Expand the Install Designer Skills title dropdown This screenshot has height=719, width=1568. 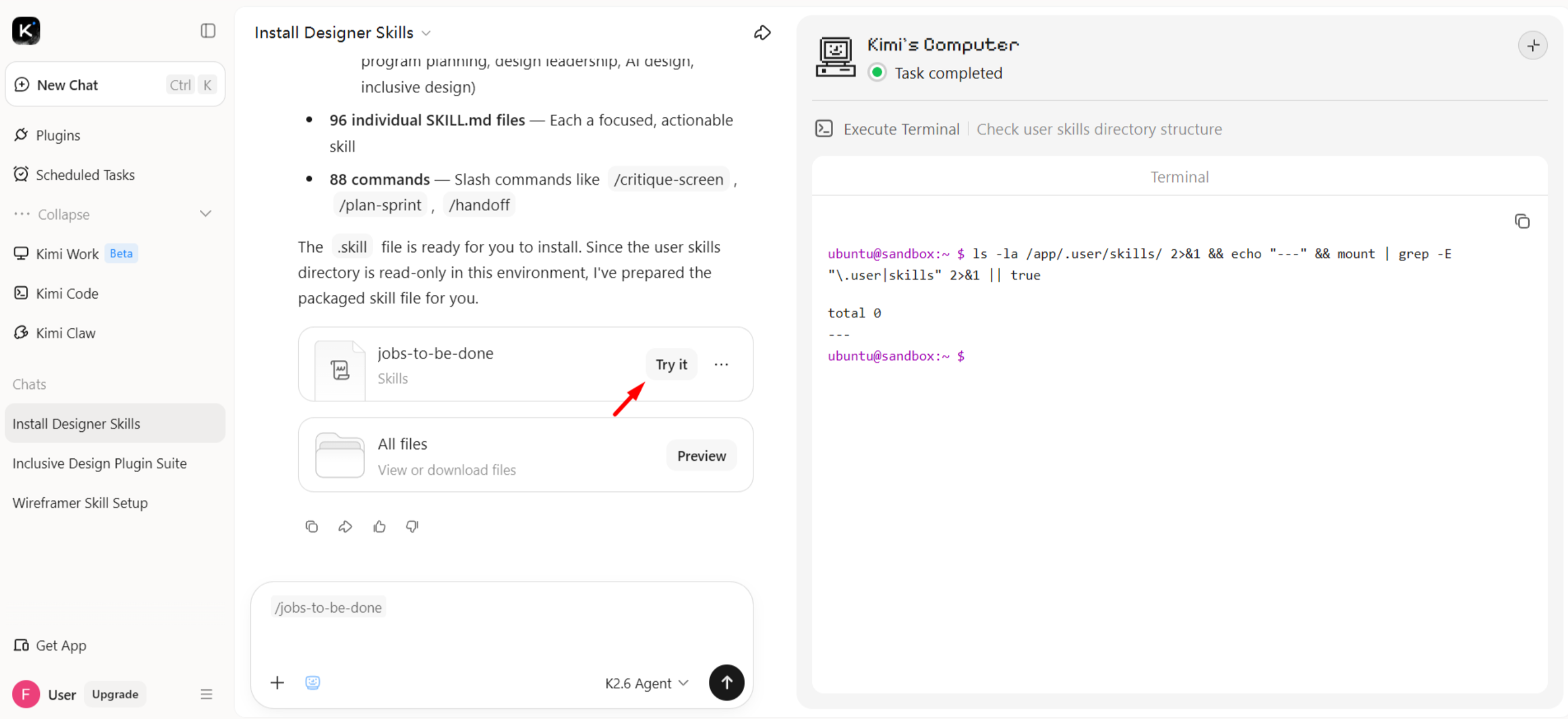point(426,33)
